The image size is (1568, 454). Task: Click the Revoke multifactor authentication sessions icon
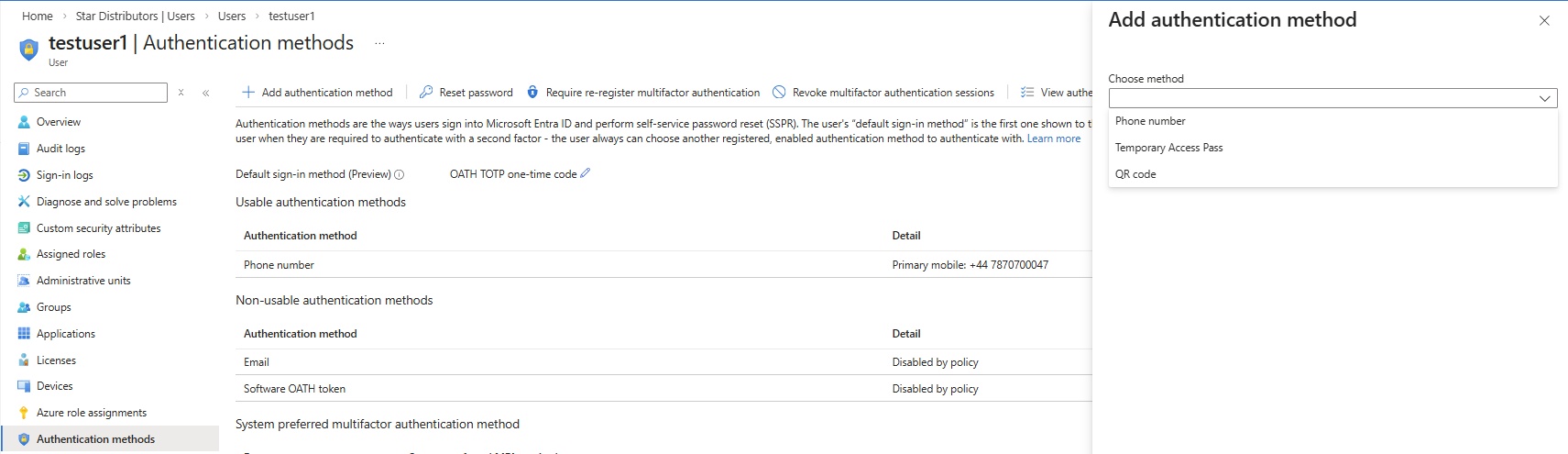(x=779, y=93)
